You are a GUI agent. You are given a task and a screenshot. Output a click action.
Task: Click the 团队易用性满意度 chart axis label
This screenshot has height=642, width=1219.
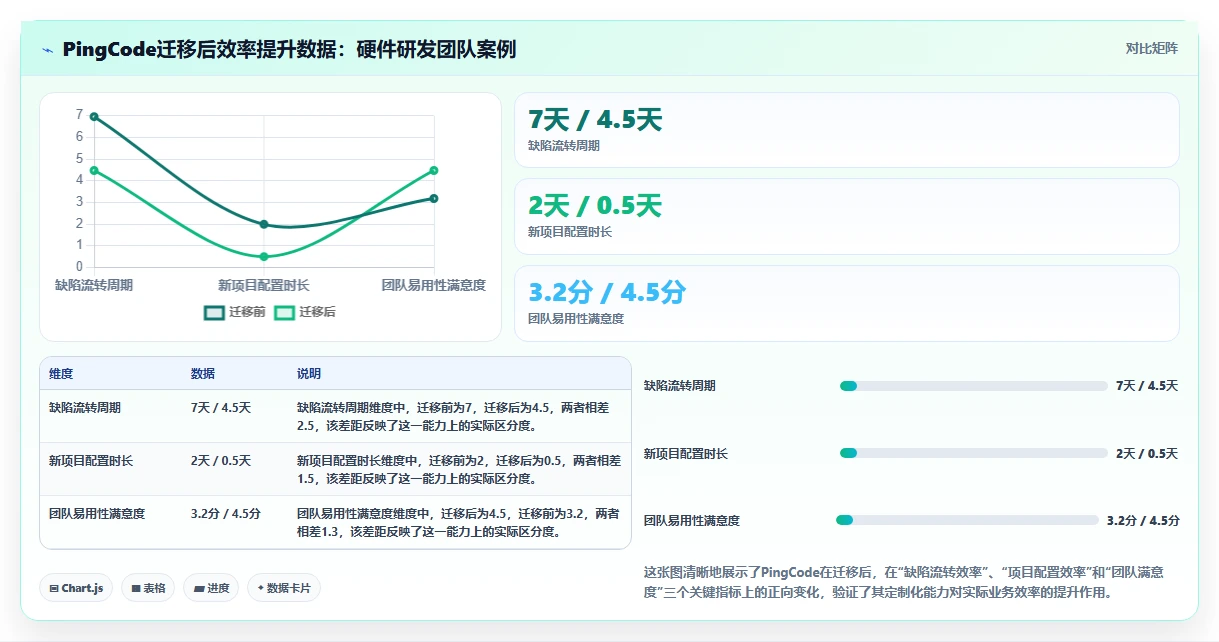click(434, 285)
